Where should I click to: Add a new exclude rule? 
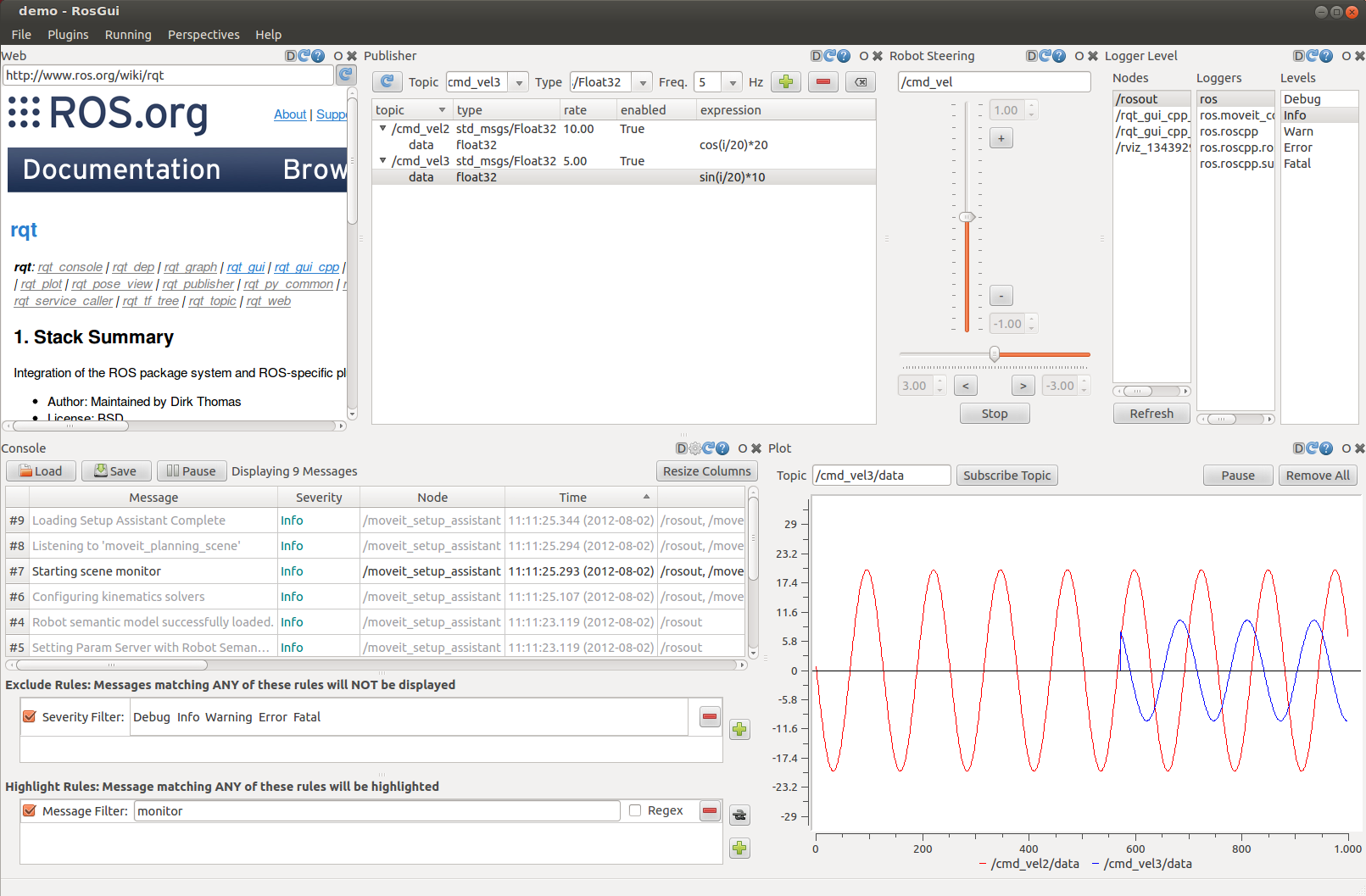pyautogui.click(x=739, y=730)
